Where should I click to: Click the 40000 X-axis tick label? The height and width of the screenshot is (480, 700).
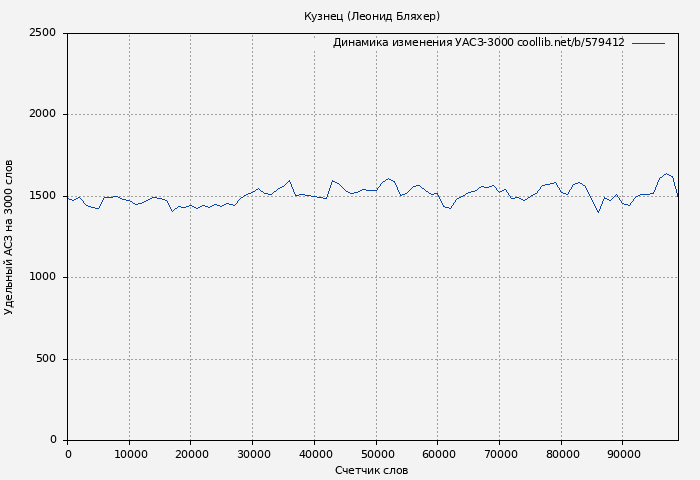[x=314, y=454]
